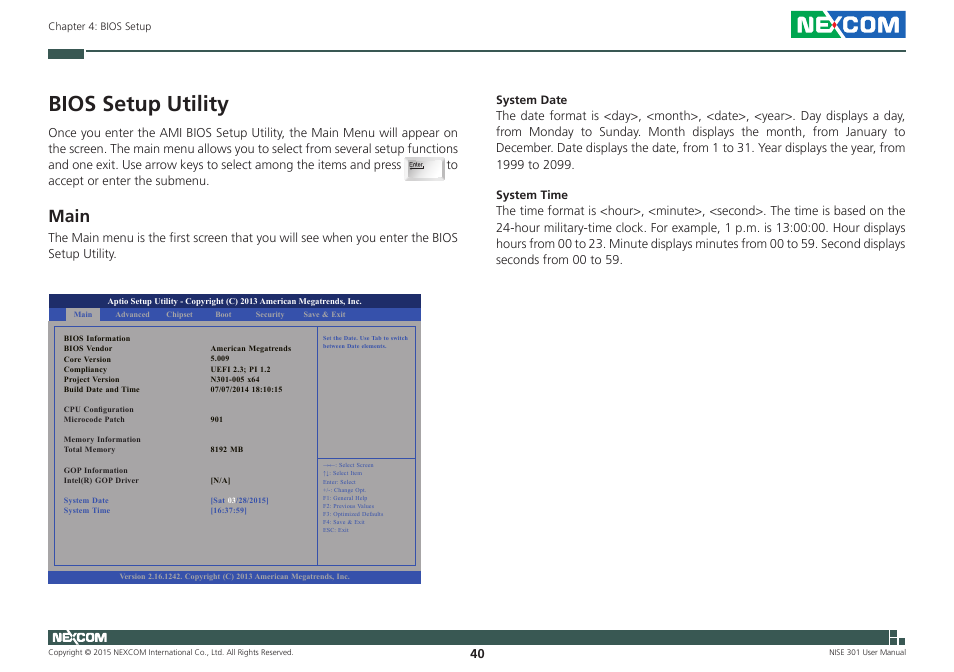Click the NEXCOM logo in the header
Screen dimensions: 954x672
(x=848, y=24)
